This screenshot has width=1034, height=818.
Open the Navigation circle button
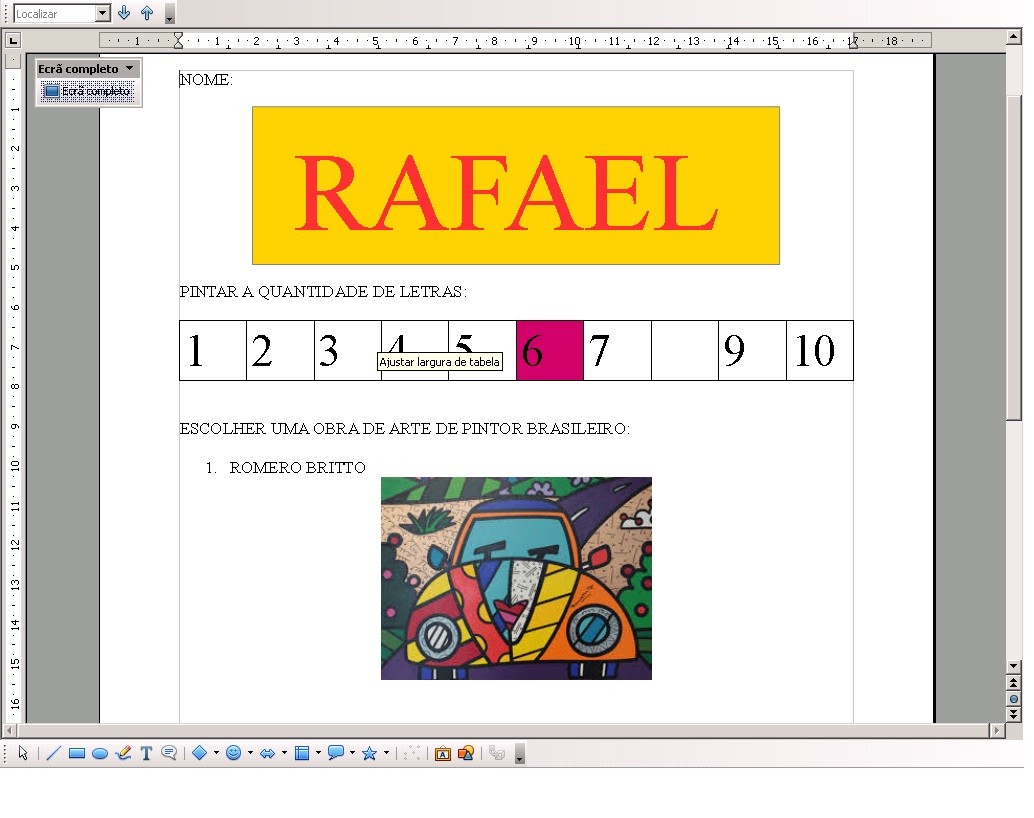point(1014,699)
